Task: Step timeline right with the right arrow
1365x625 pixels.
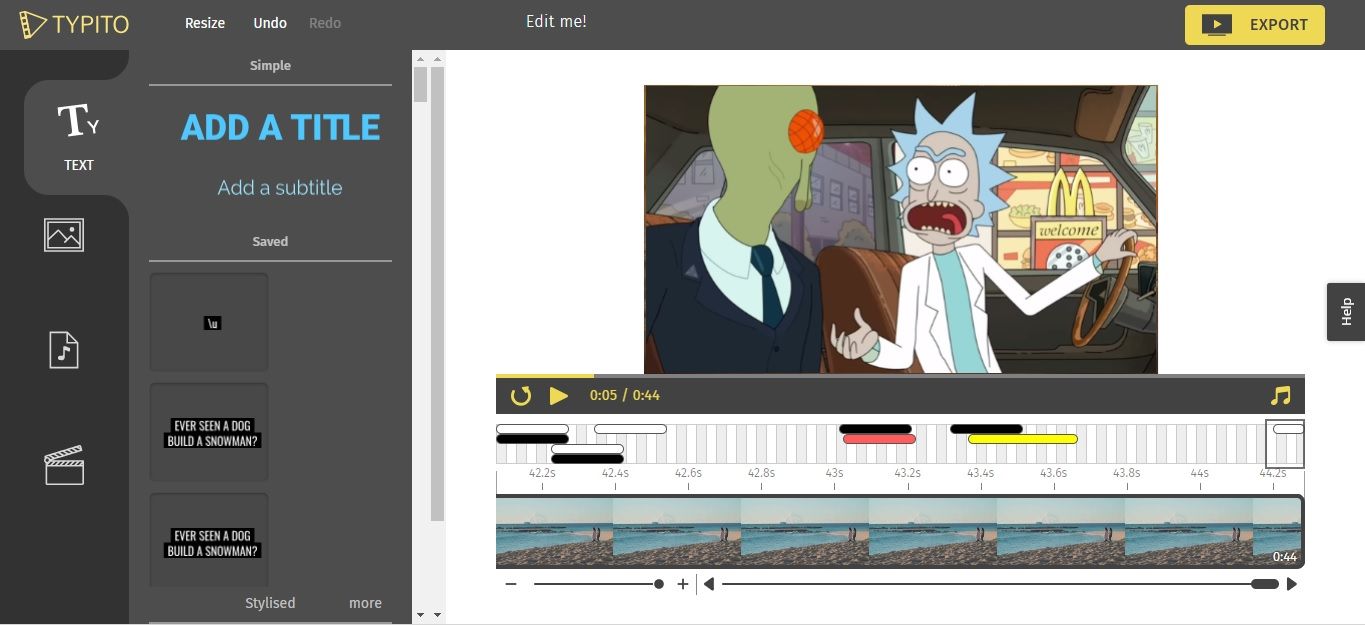Action: (1292, 584)
